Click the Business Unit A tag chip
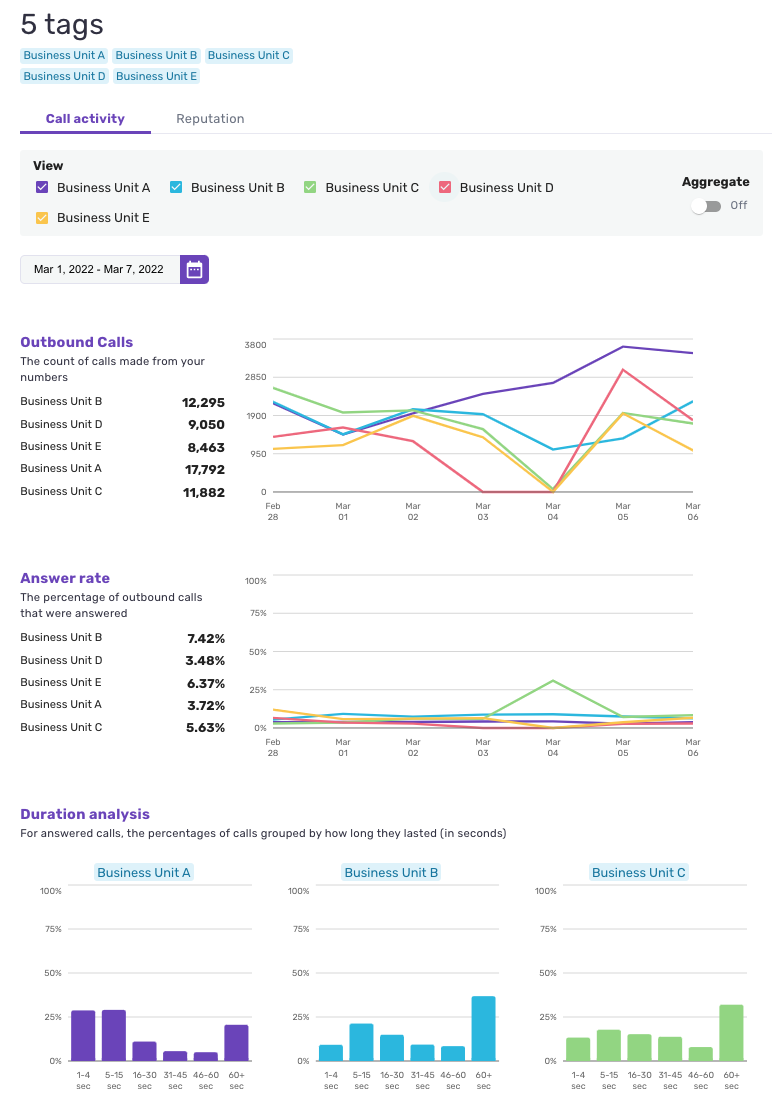Screen dimensions: 772x1113 (64, 56)
